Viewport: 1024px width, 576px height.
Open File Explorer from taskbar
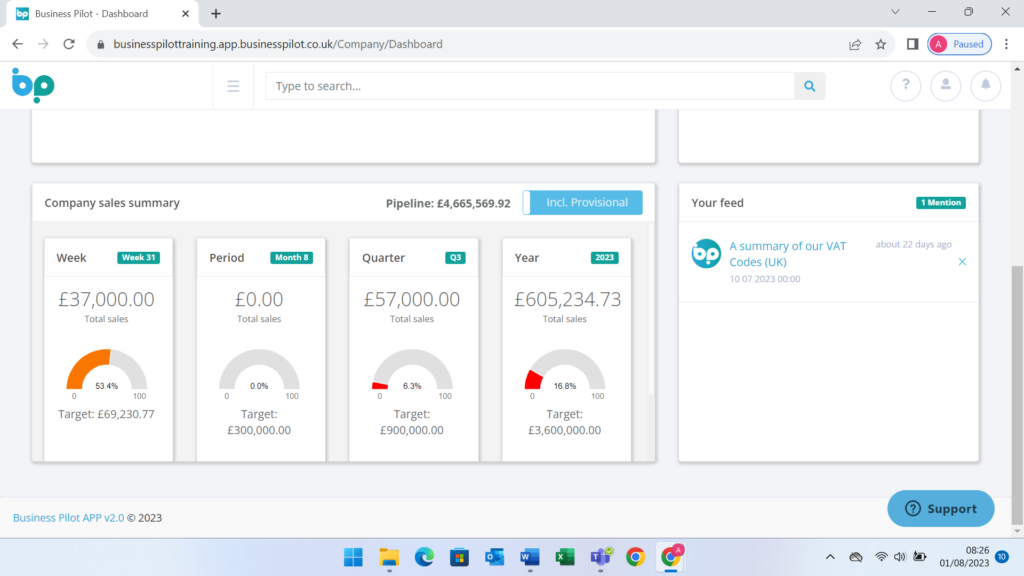(x=389, y=557)
